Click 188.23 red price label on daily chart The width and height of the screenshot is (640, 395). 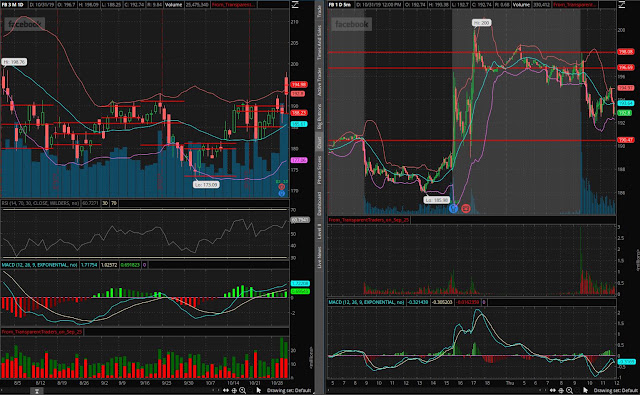point(299,113)
